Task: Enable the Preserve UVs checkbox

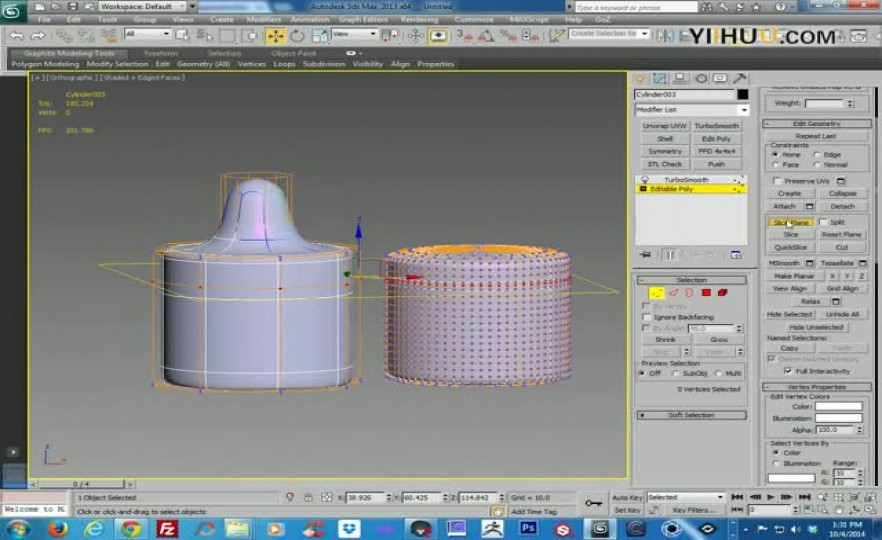Action: [x=777, y=181]
